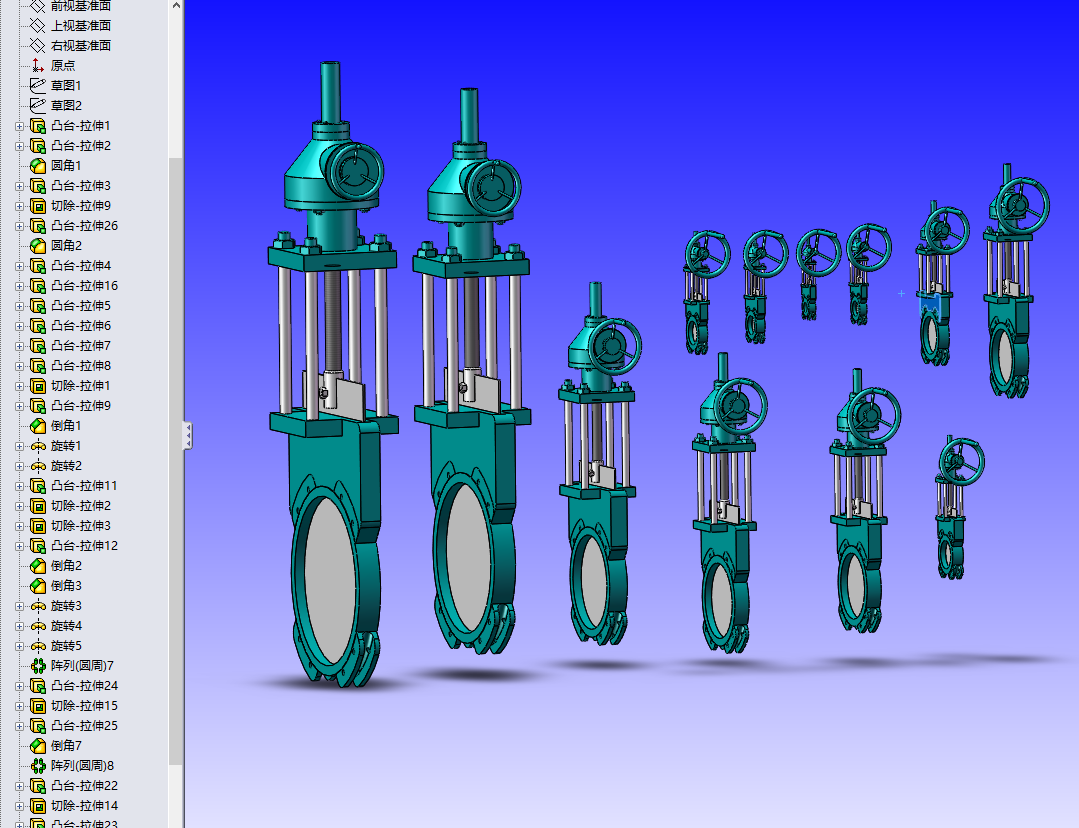Click the 右视基准面 plane icon
This screenshot has width=1079, height=828.
point(38,45)
